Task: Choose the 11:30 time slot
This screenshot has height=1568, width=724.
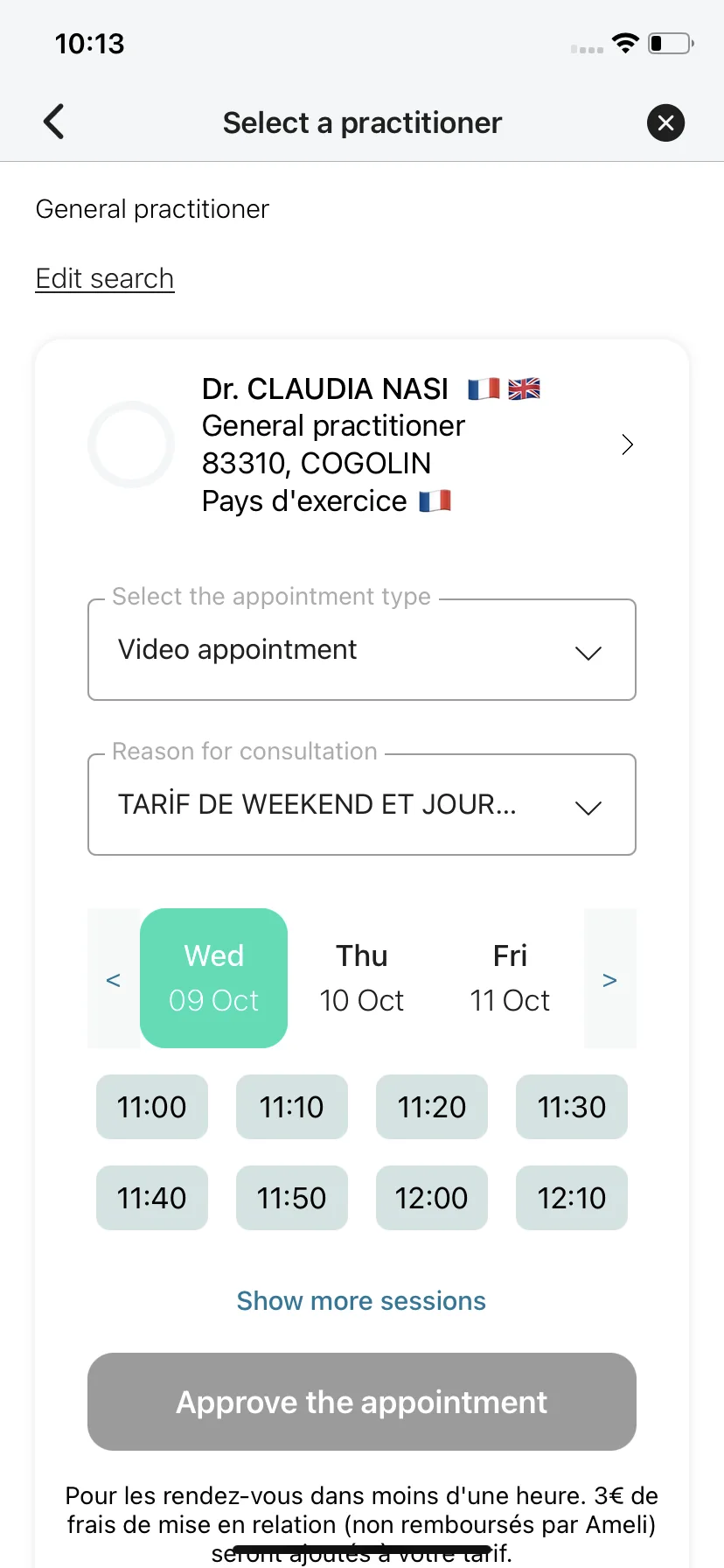Action: (x=572, y=1107)
